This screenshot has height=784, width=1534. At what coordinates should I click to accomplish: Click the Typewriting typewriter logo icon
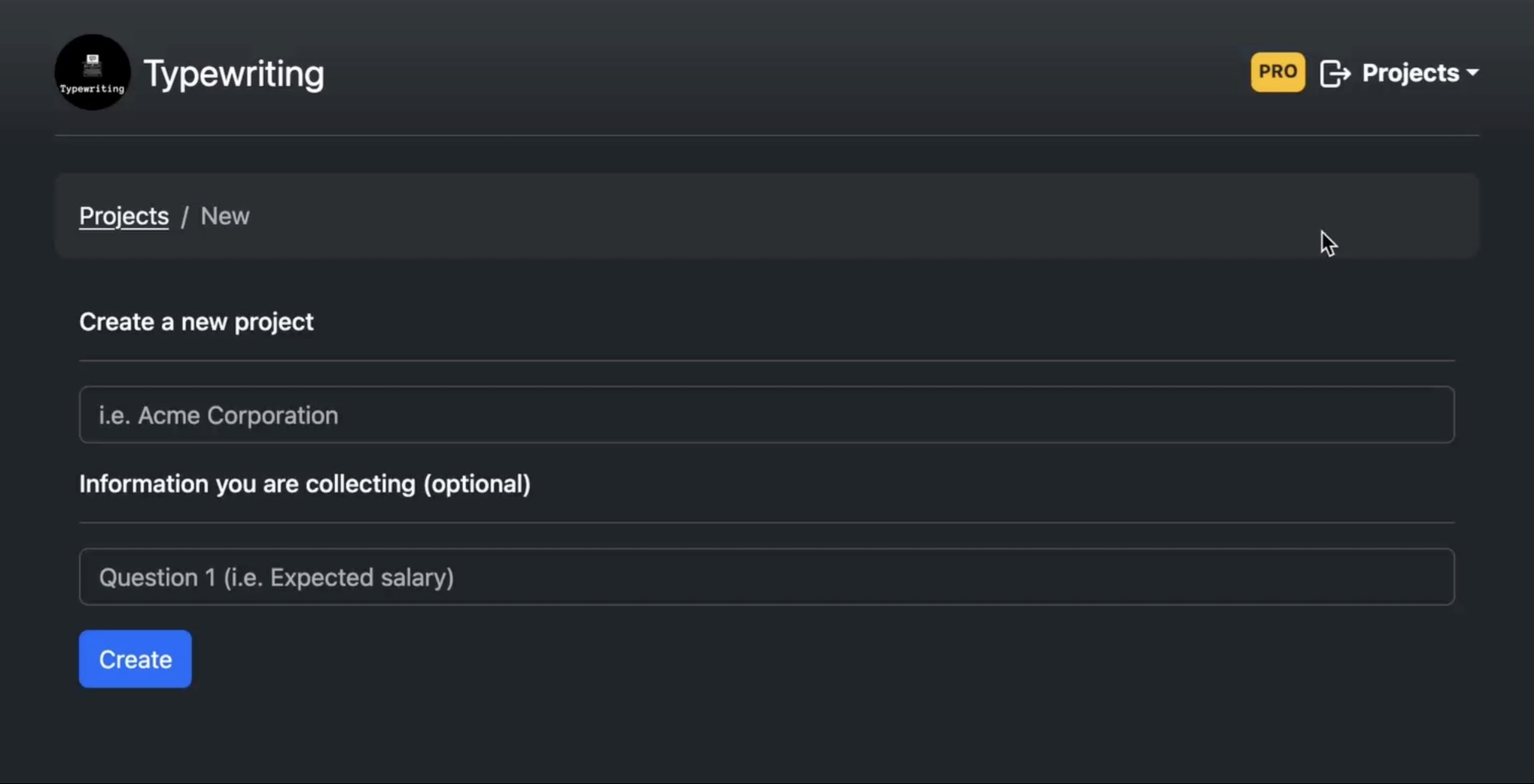click(91, 72)
